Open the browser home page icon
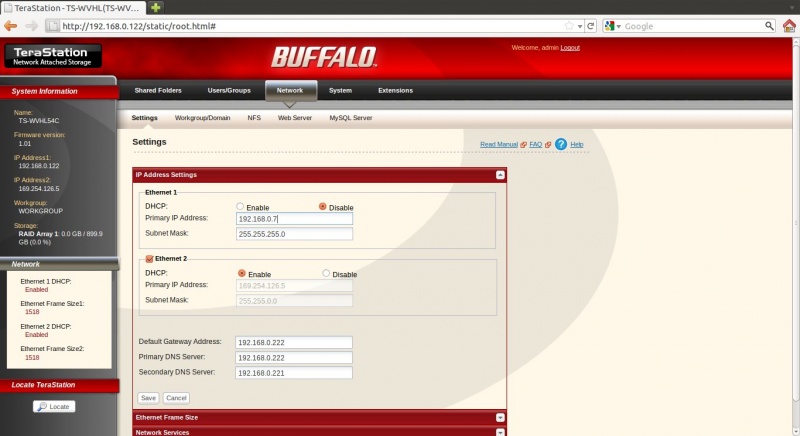 [x=789, y=25]
